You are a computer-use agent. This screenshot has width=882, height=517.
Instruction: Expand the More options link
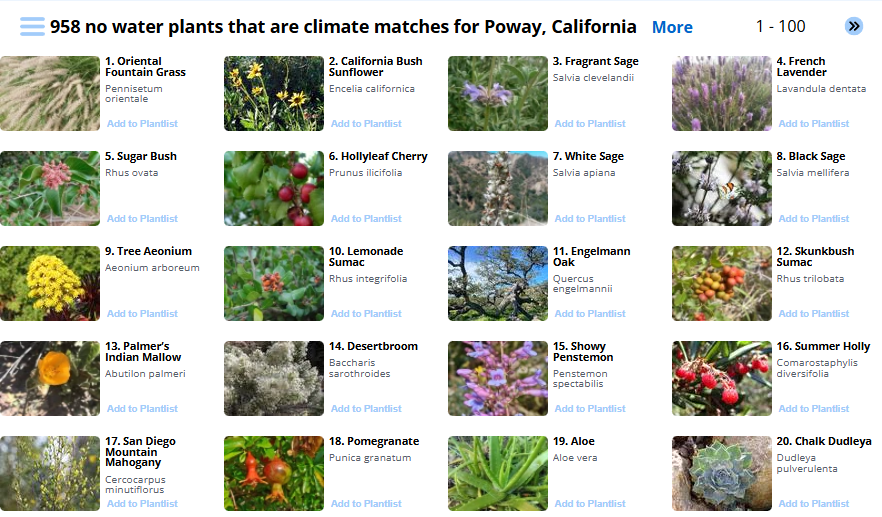[672, 28]
